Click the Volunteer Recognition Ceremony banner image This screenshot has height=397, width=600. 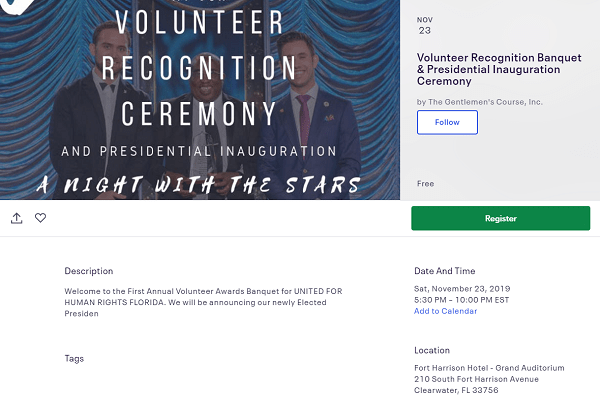(x=200, y=100)
